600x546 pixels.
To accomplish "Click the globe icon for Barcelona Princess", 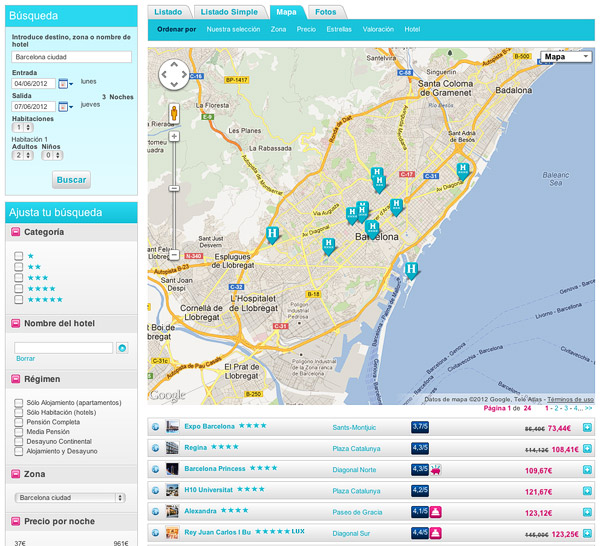I will pyautogui.click(x=155, y=469).
